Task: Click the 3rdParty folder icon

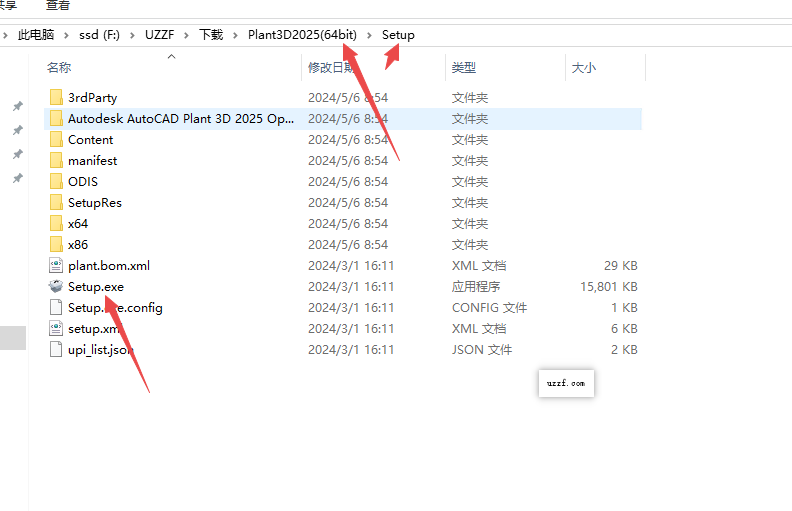Action: click(x=56, y=97)
